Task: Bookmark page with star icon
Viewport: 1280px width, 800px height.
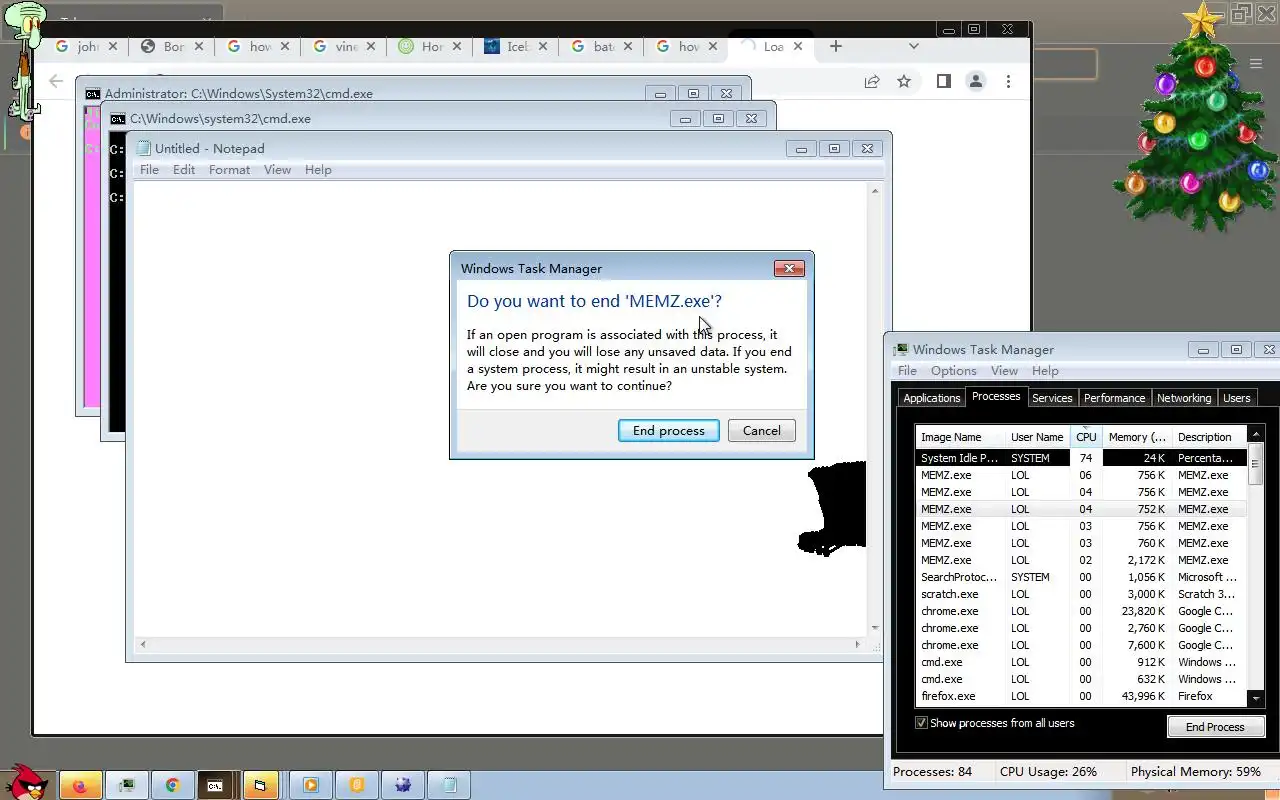Action: pos(904,81)
